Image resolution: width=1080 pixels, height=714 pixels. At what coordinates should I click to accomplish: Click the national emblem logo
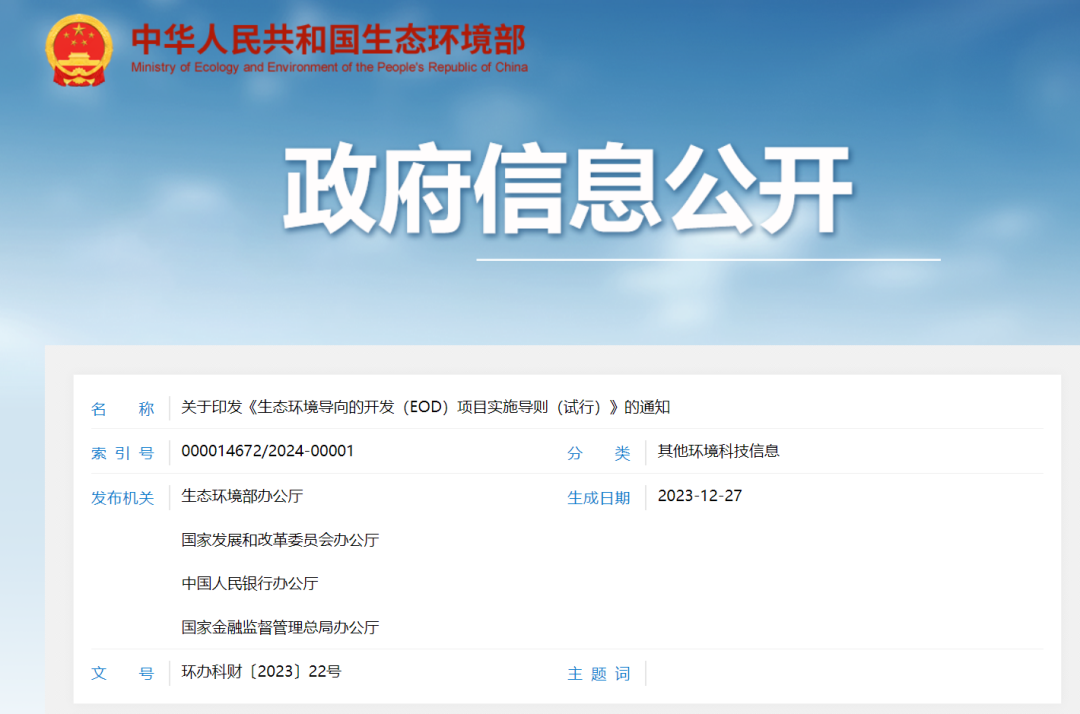[x=79, y=50]
